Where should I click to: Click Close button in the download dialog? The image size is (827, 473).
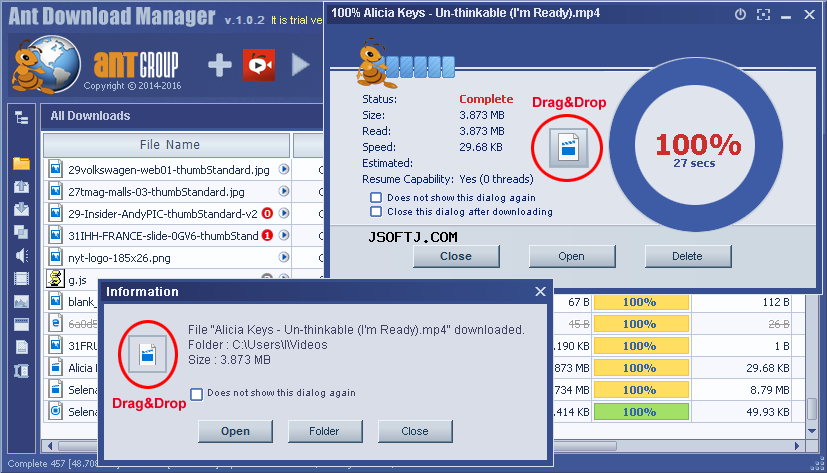[x=456, y=256]
